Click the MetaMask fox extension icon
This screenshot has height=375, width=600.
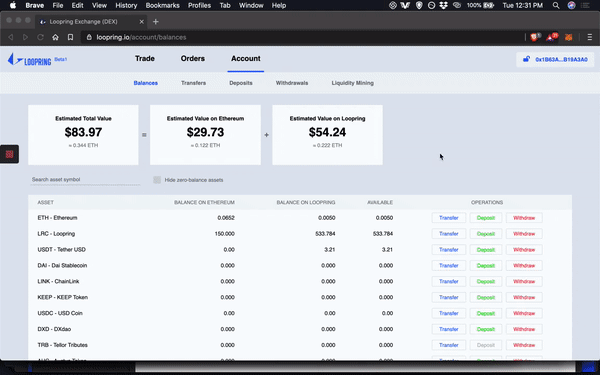[x=568, y=37]
